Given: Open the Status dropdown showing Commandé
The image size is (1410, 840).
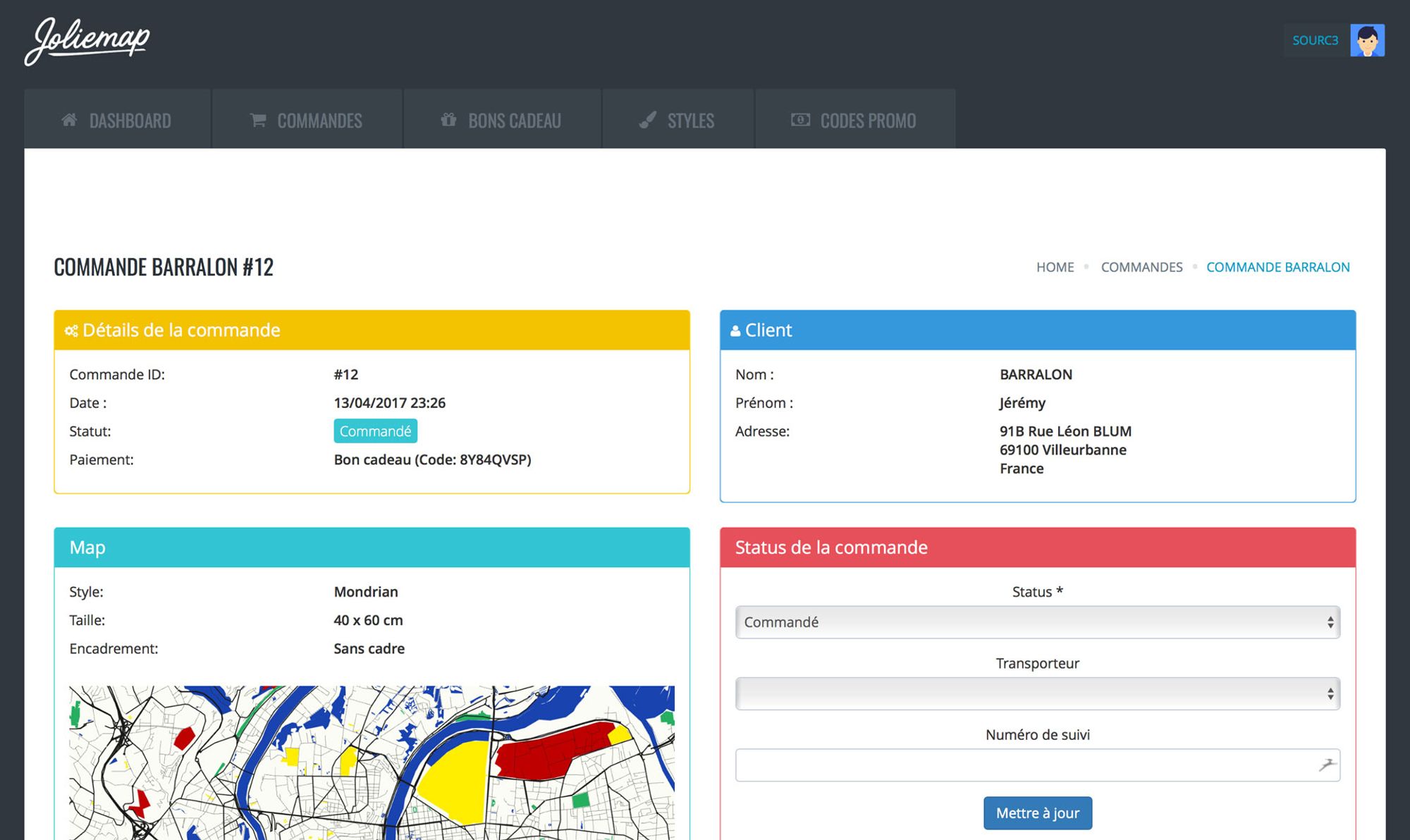Looking at the screenshot, I should pyautogui.click(x=1037, y=622).
